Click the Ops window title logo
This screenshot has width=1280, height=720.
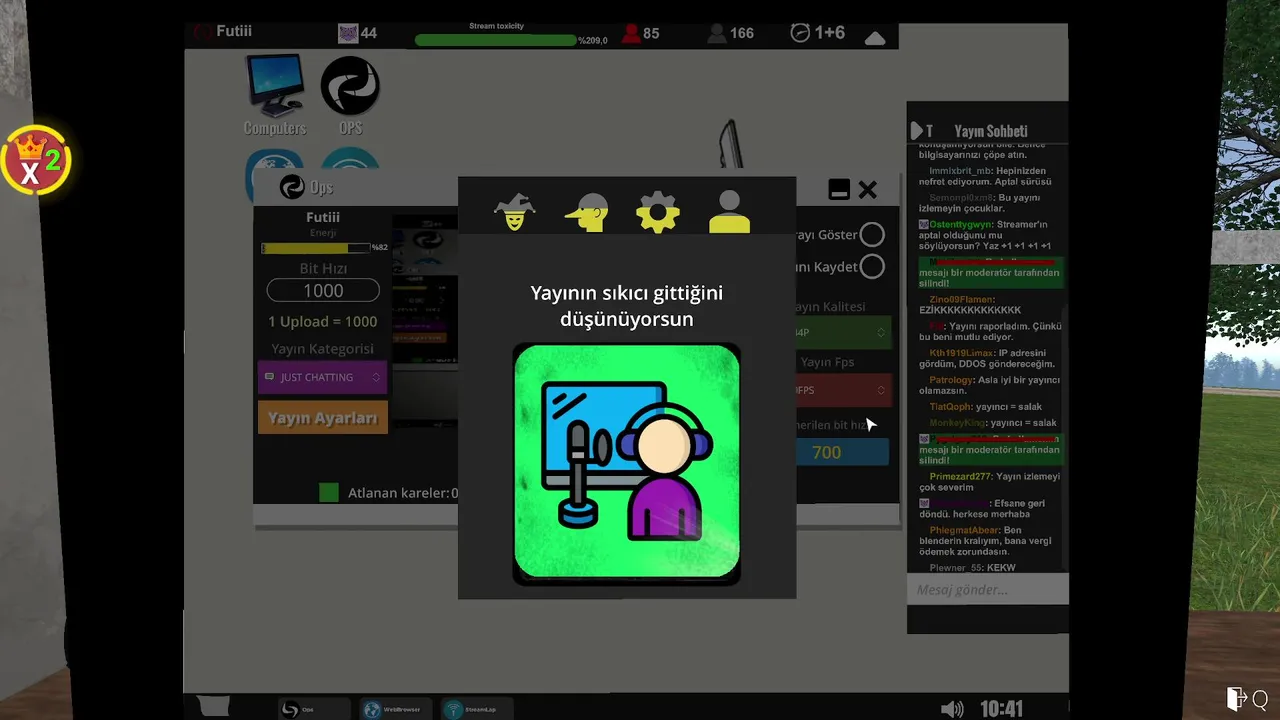point(292,187)
